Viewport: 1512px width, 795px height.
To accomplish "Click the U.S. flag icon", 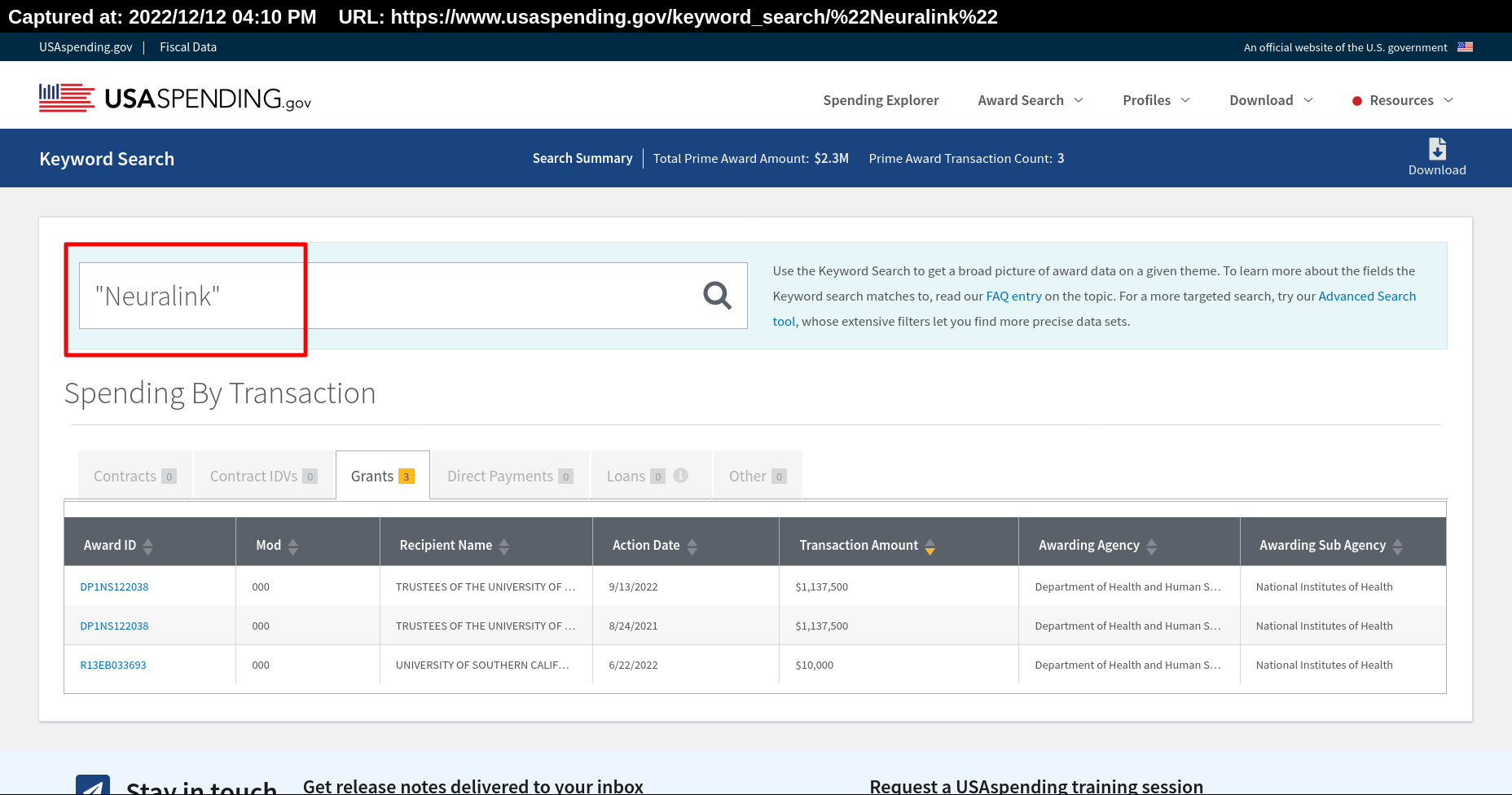I will tap(1465, 47).
